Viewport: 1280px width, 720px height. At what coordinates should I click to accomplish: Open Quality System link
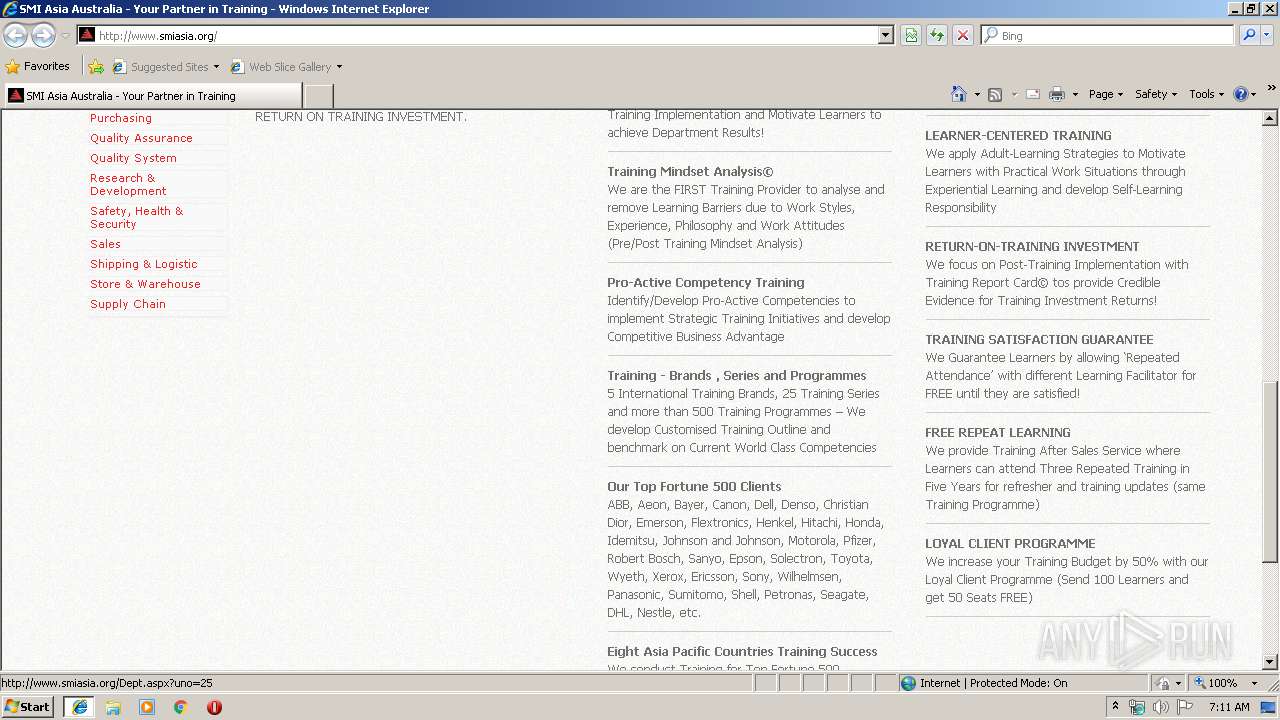pyautogui.click(x=133, y=158)
